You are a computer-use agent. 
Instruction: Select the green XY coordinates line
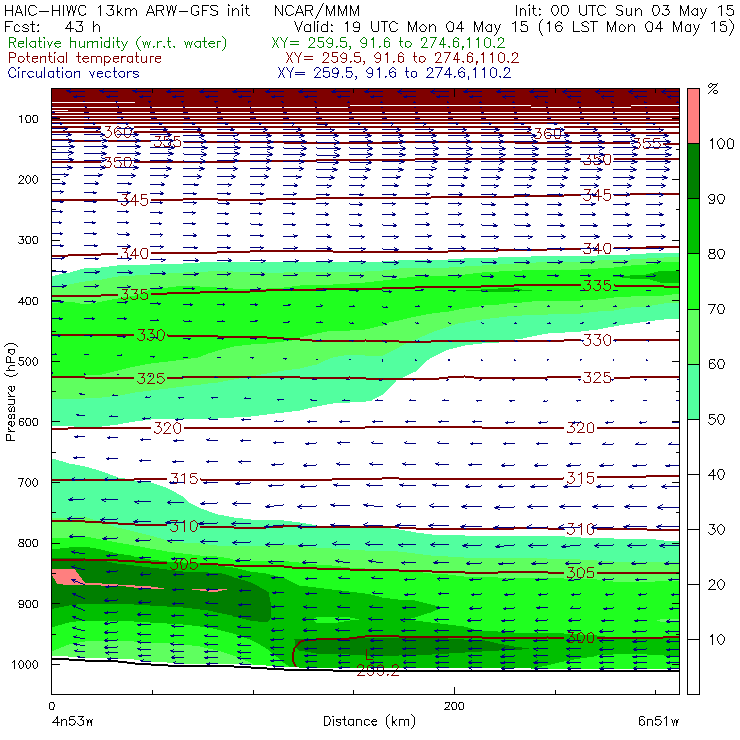coord(388,43)
